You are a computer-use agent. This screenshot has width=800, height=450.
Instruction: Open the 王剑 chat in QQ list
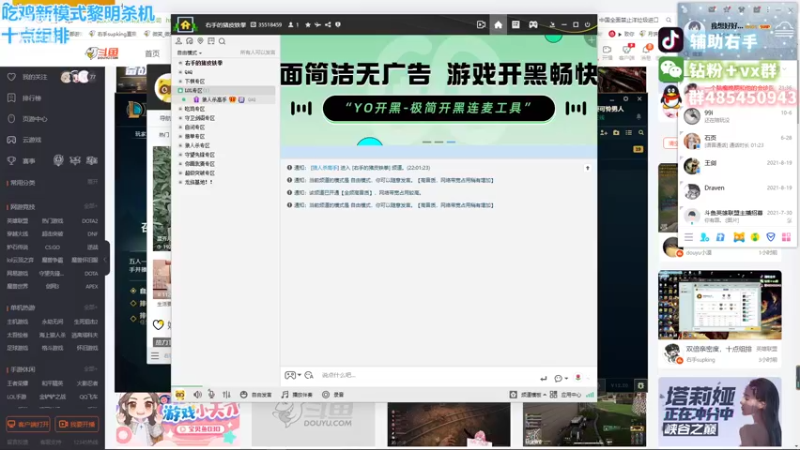pos(737,166)
